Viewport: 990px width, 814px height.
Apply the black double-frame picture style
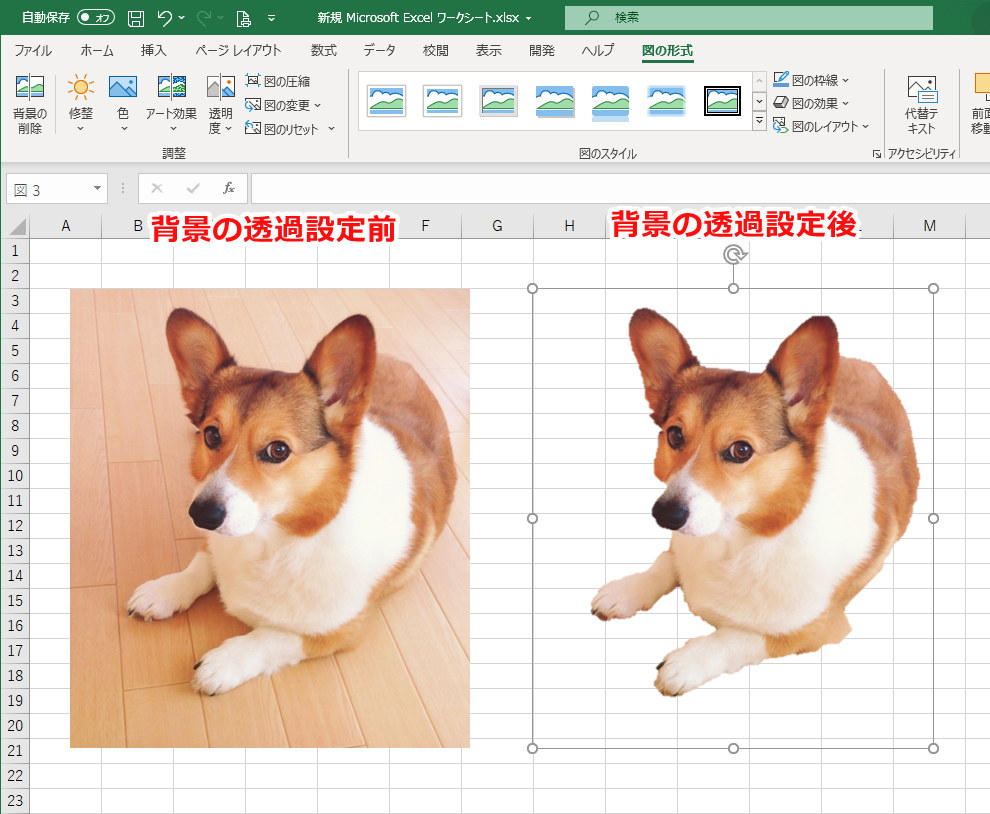tap(722, 101)
